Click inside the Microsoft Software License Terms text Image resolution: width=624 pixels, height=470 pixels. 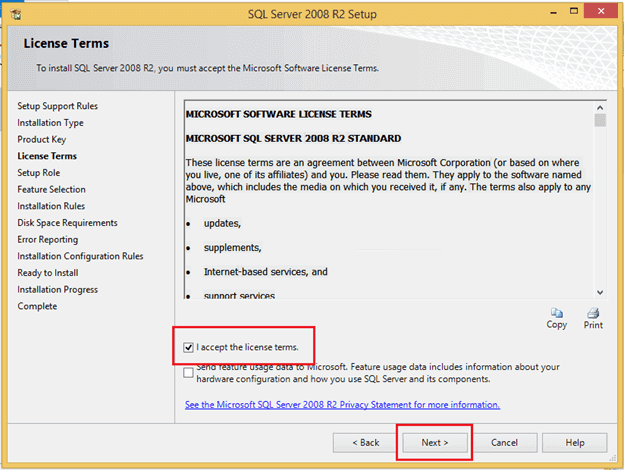[385, 175]
